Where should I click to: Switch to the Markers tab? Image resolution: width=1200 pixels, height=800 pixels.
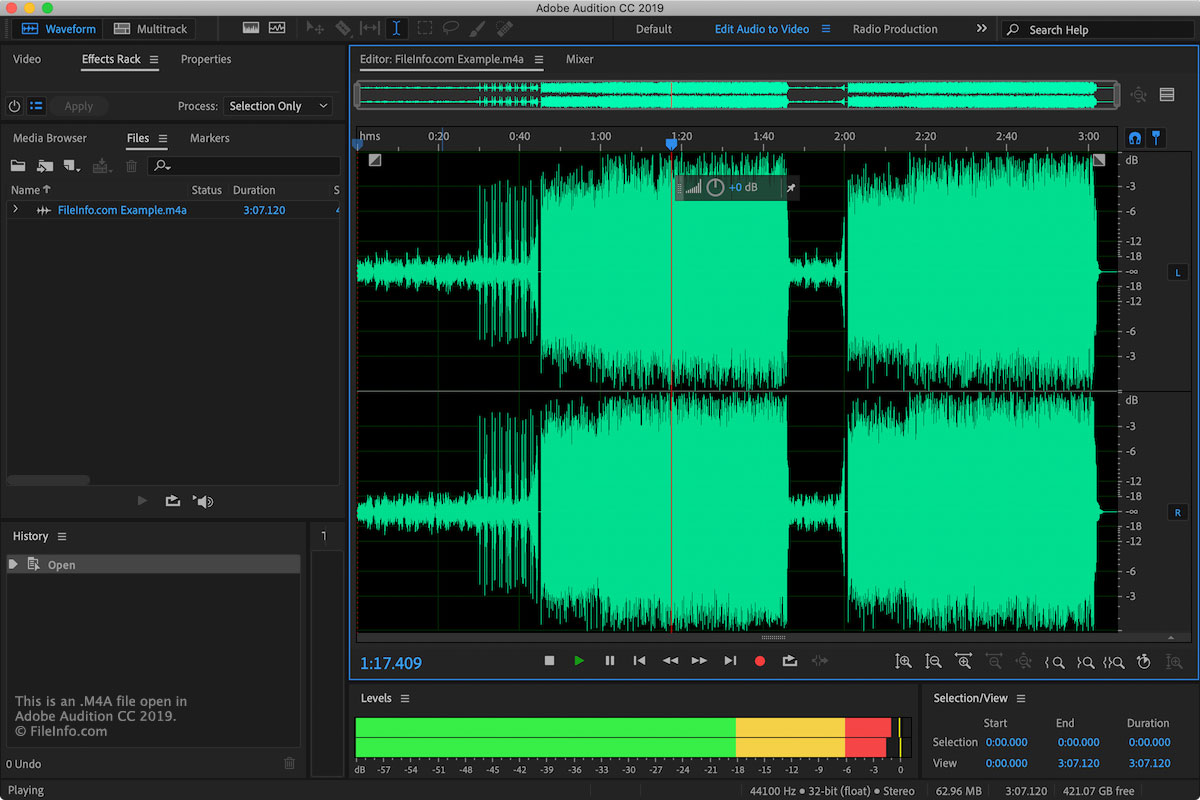pos(209,138)
